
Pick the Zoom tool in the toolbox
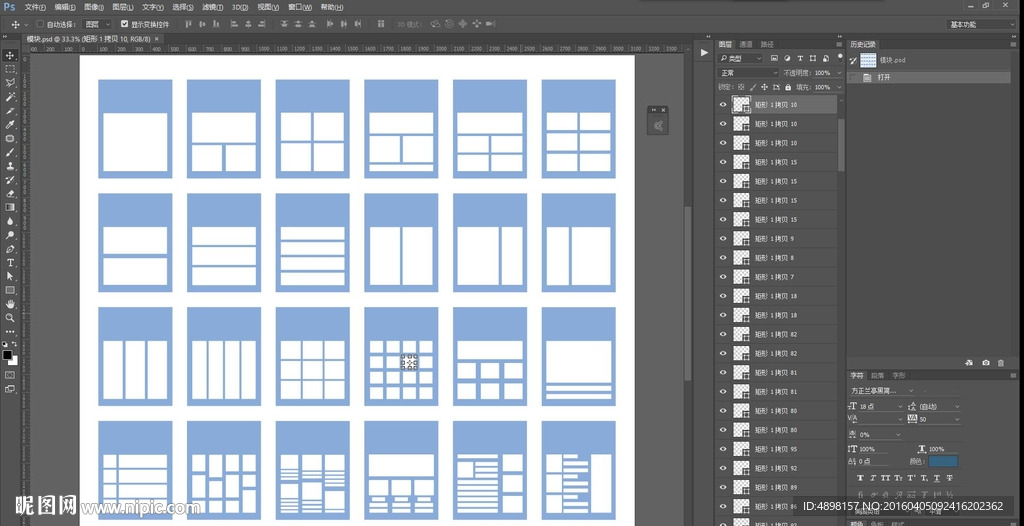point(10,317)
